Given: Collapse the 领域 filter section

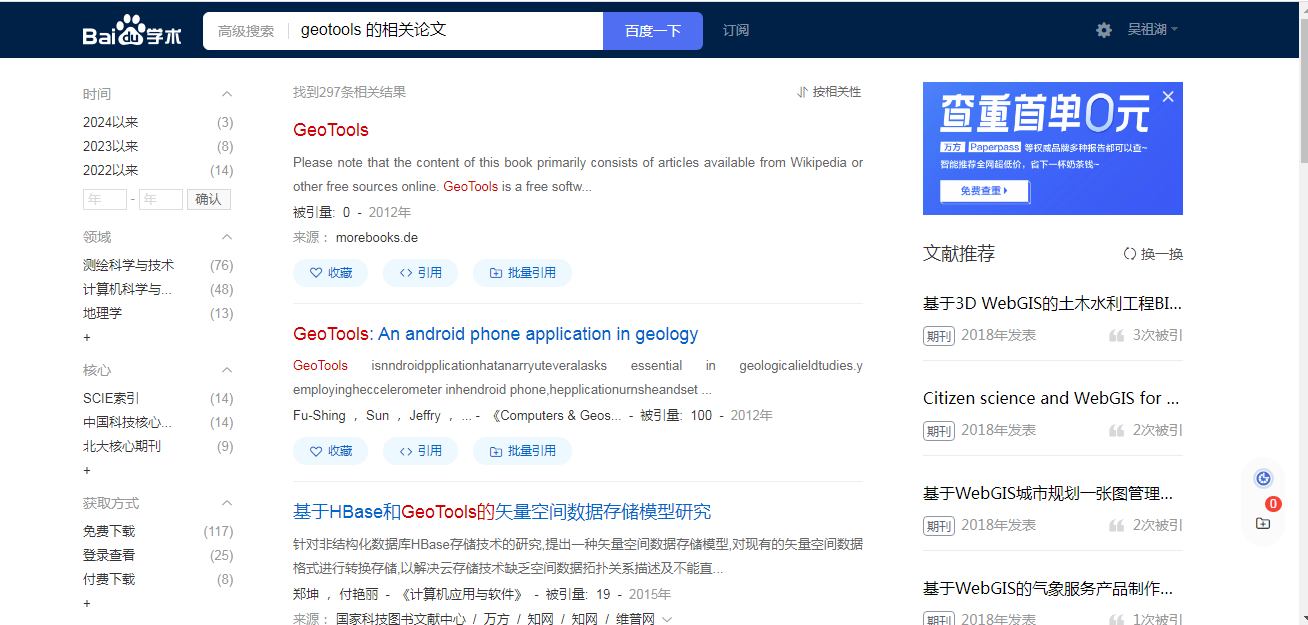Looking at the screenshot, I should (227, 237).
